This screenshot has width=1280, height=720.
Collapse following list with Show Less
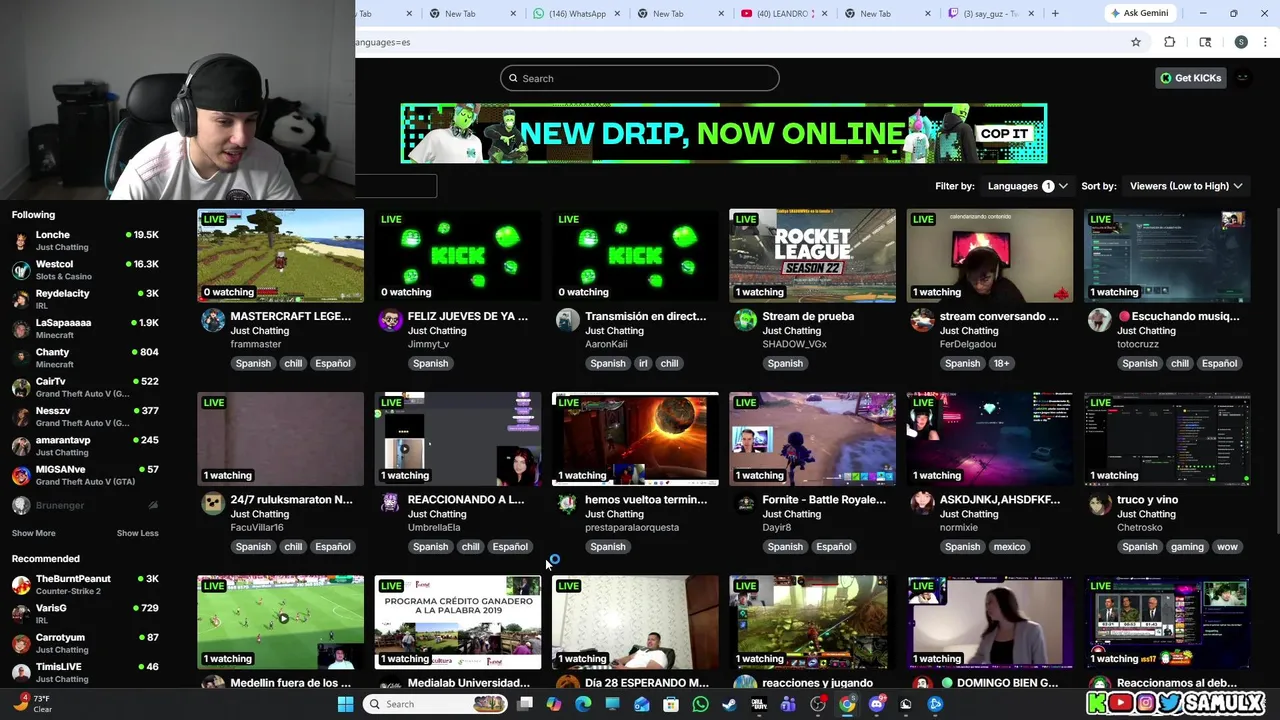[138, 533]
